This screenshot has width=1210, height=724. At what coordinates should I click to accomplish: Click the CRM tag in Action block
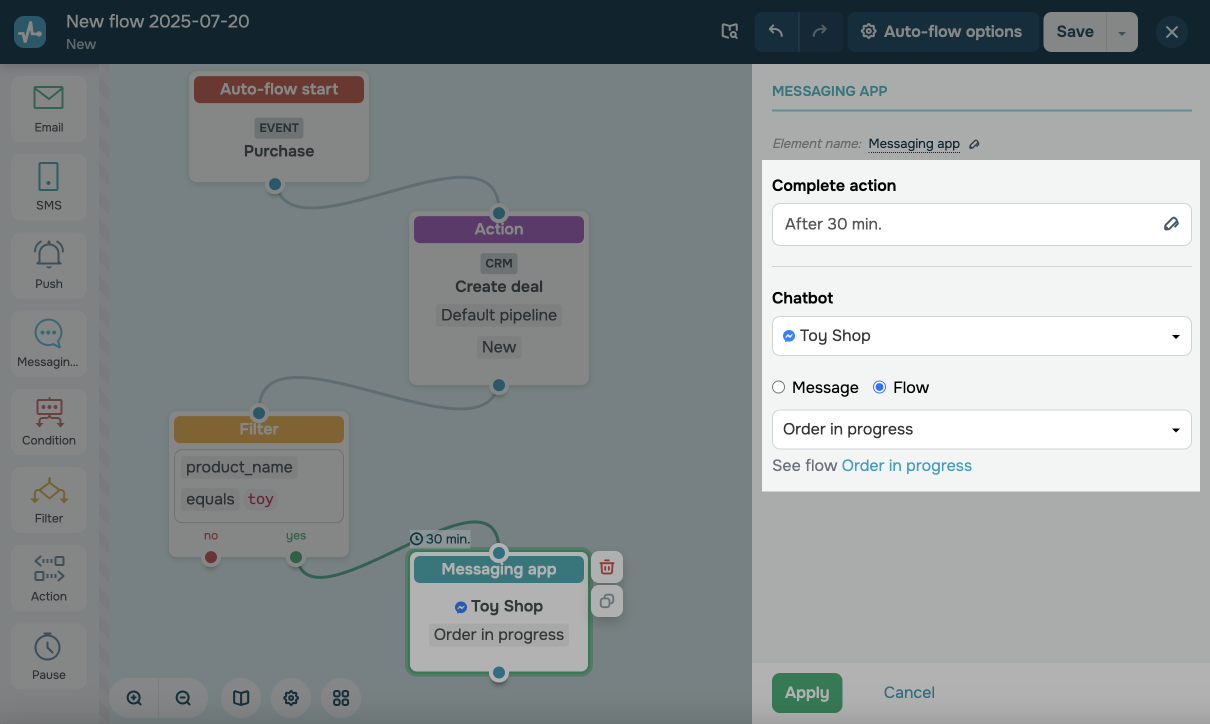(x=499, y=264)
